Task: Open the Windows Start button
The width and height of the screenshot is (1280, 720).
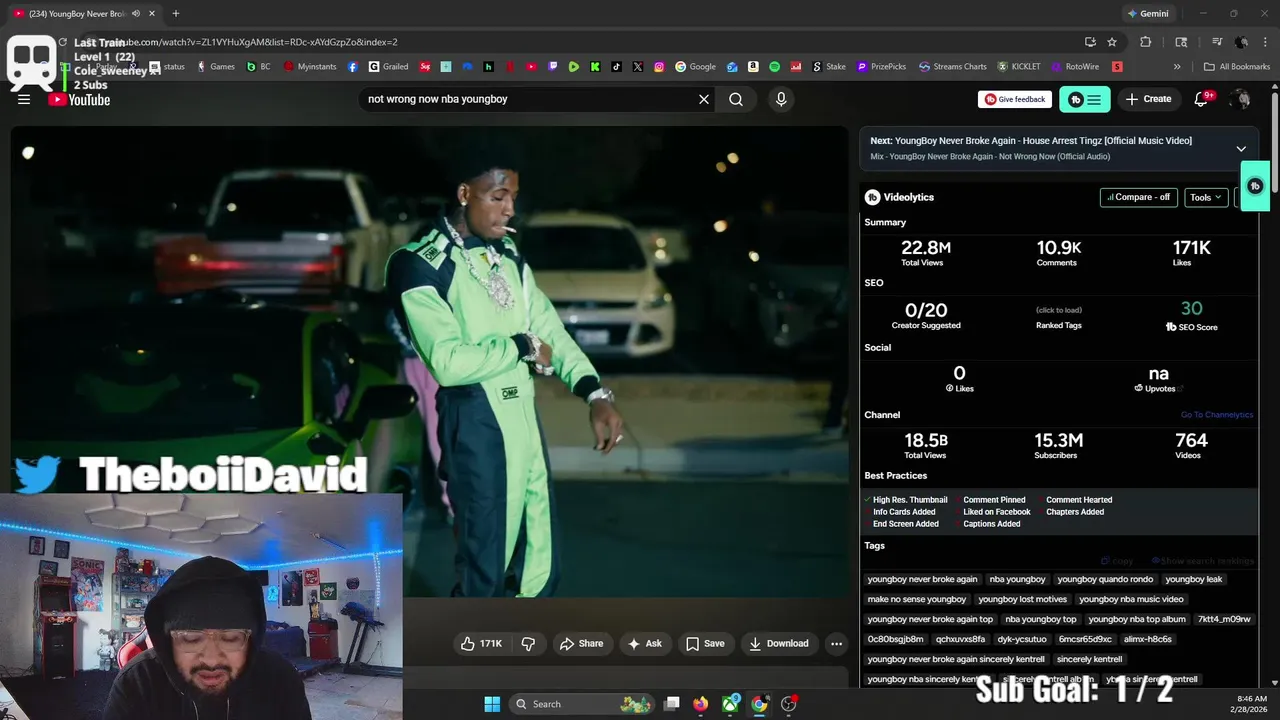Action: pos(492,704)
